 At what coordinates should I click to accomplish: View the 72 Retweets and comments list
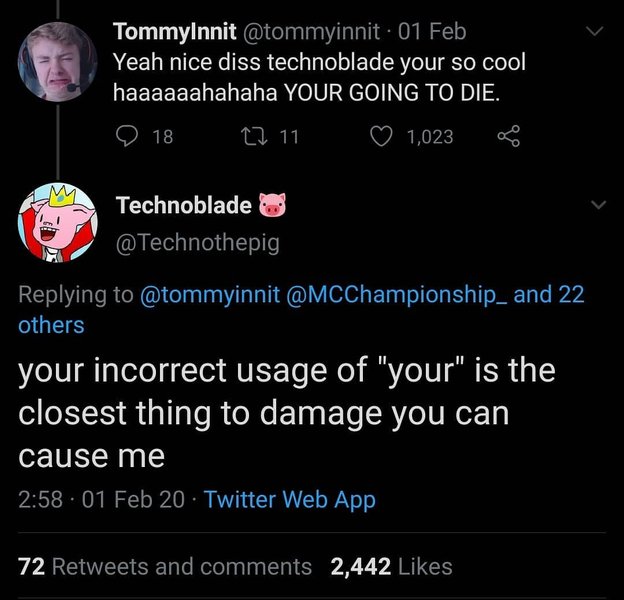pyautogui.click(x=165, y=567)
